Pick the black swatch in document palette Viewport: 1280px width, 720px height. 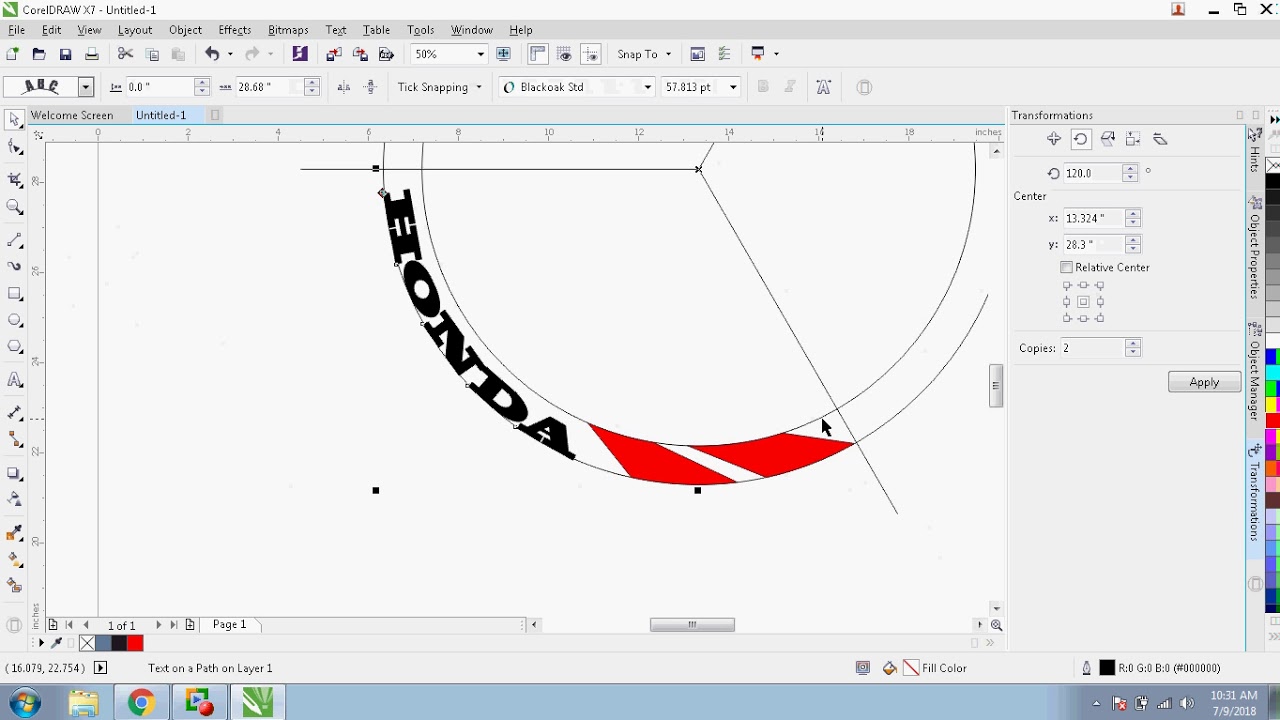click(x=119, y=643)
